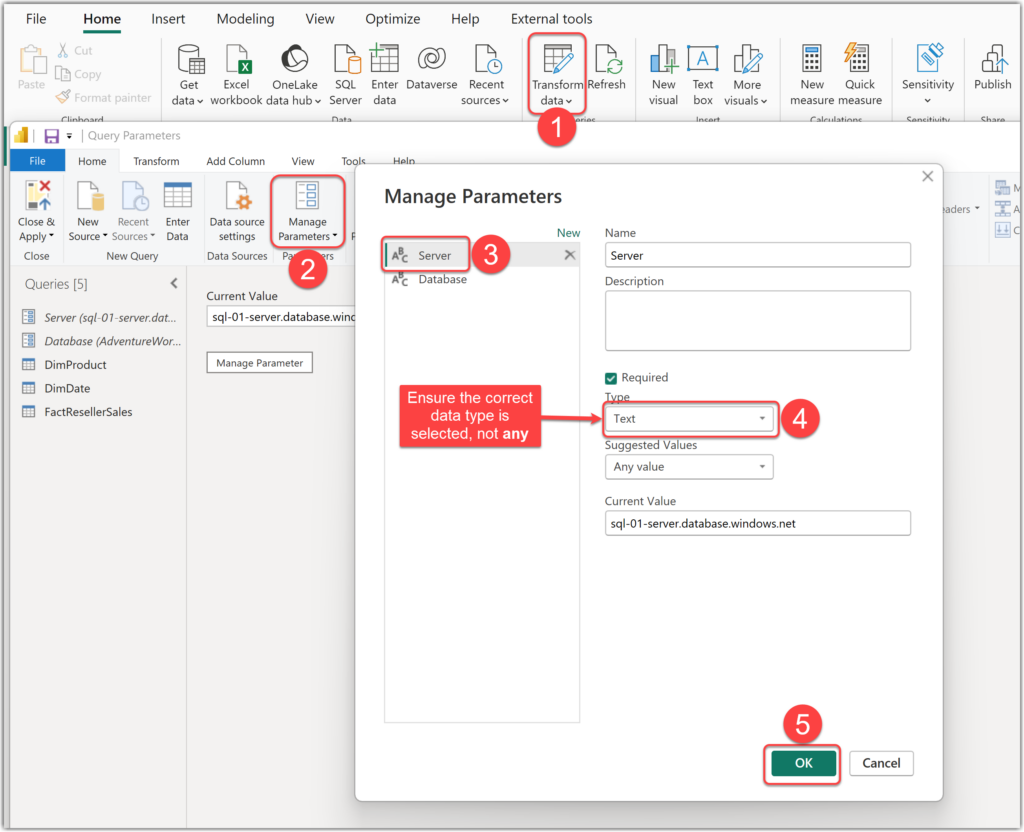Open the External tools tab
The height and width of the screenshot is (832, 1024).
pos(552,19)
